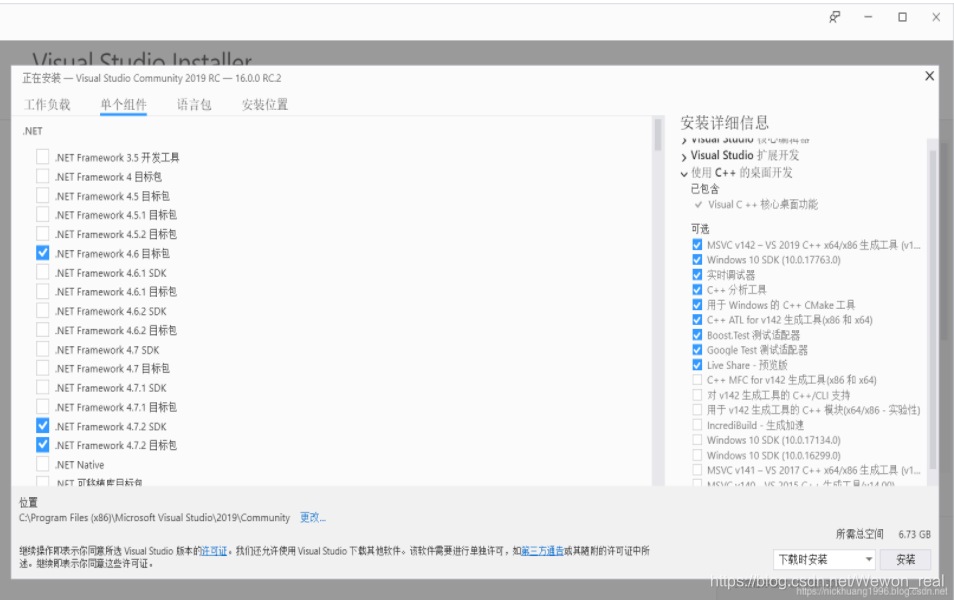The image size is (954, 600).
Task: Uncheck 用于 Windows 的 C++ CMake 工具
Action: 697,305
